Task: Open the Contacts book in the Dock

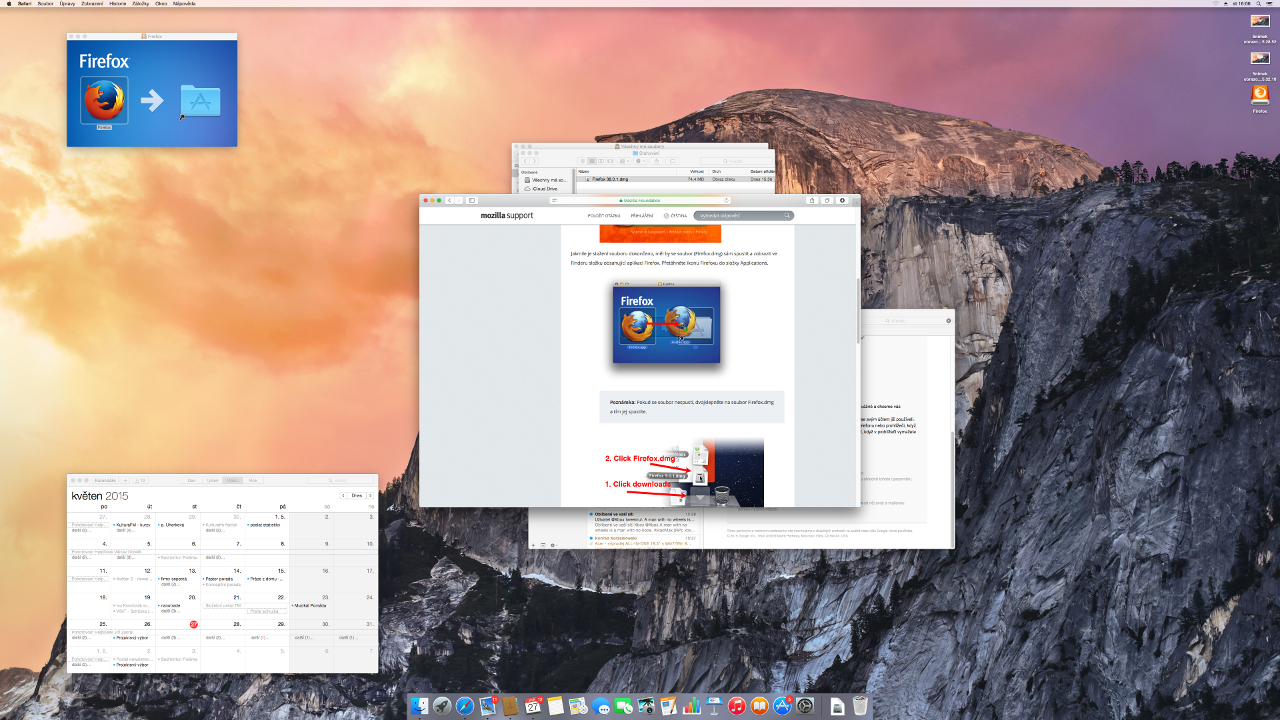Action: (511, 705)
